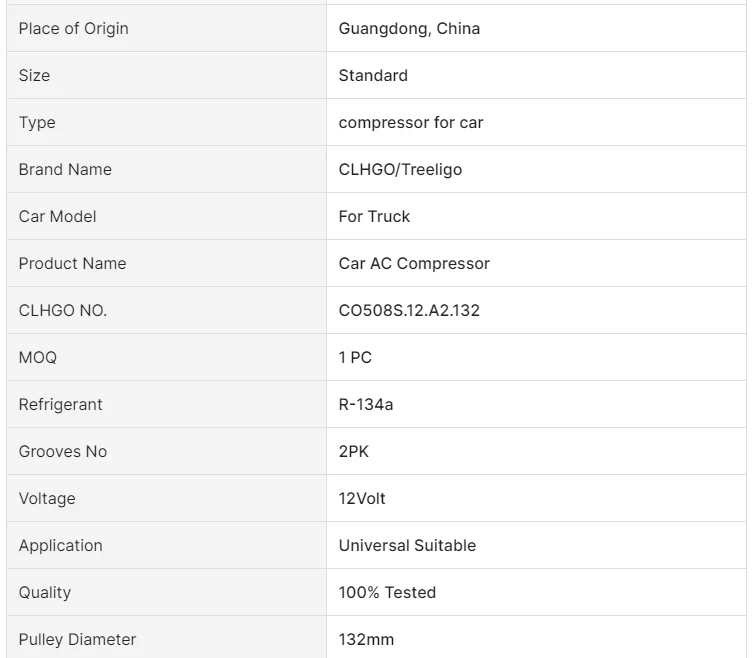Viewport: 753px width, 658px height.
Task: Click the 'Standard' size value
Action: click(373, 75)
